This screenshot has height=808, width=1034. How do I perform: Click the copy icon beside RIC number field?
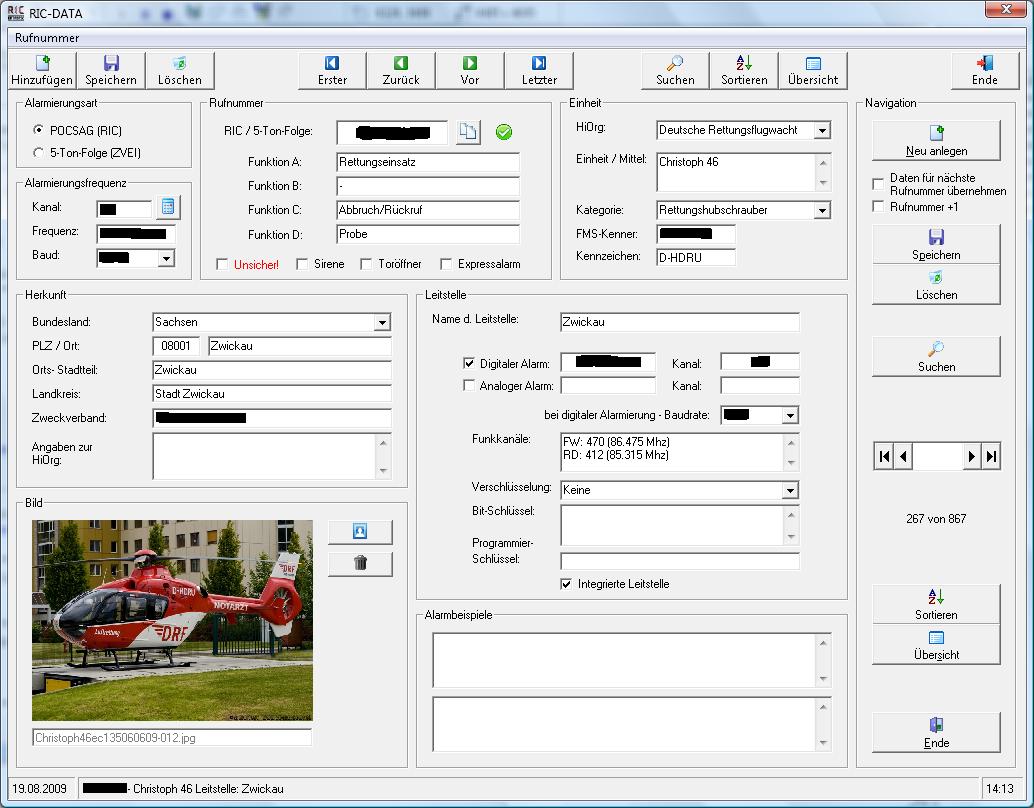tap(468, 132)
